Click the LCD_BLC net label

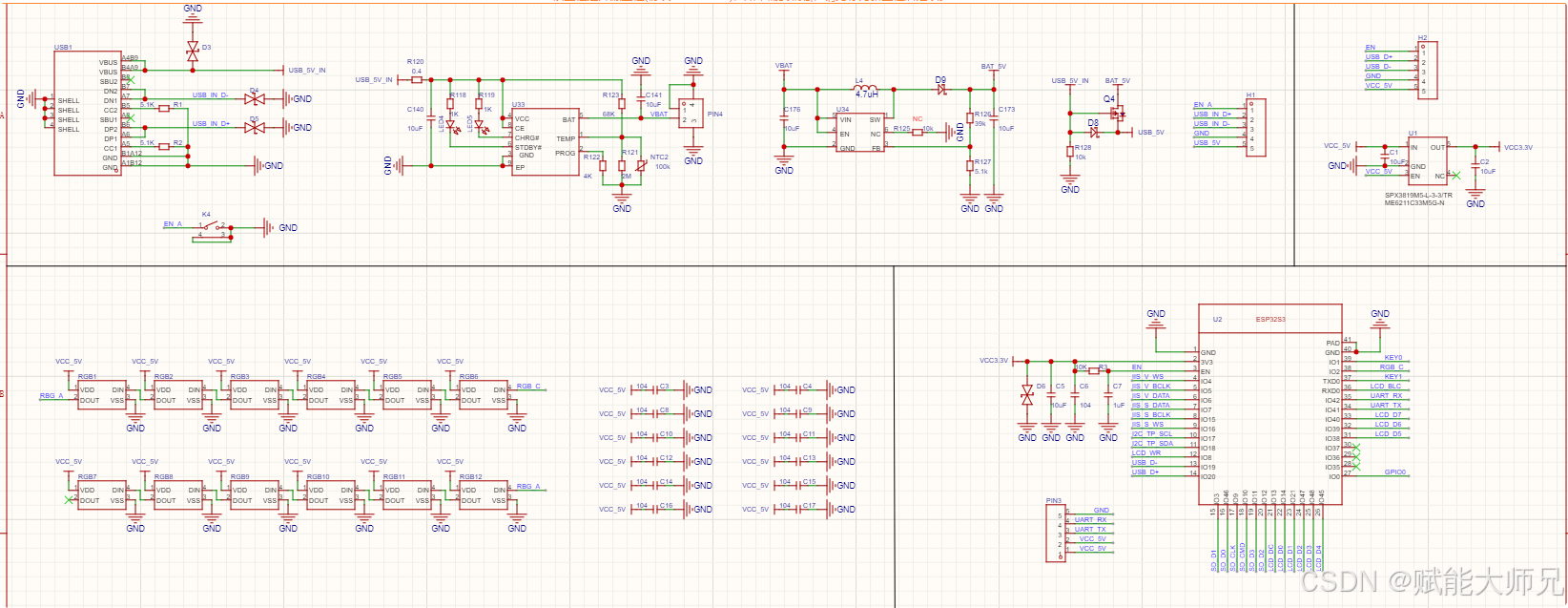point(1388,387)
